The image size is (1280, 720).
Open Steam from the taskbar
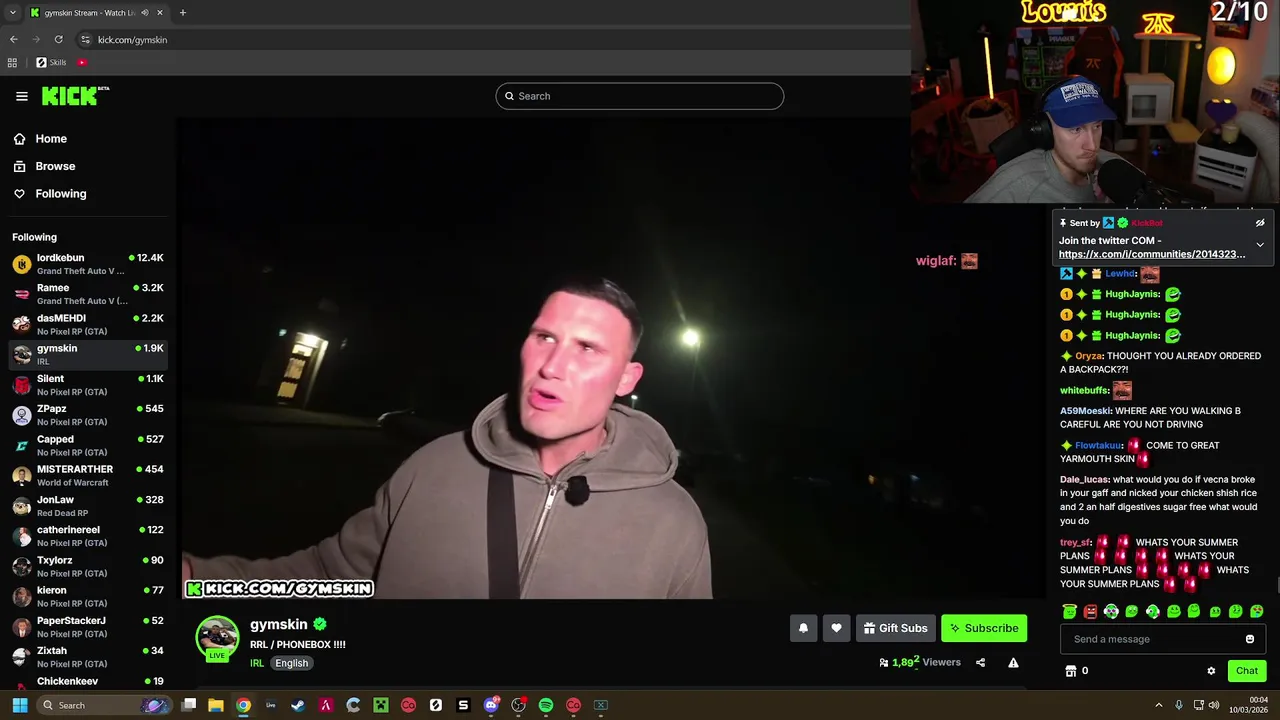pyautogui.click(x=298, y=705)
